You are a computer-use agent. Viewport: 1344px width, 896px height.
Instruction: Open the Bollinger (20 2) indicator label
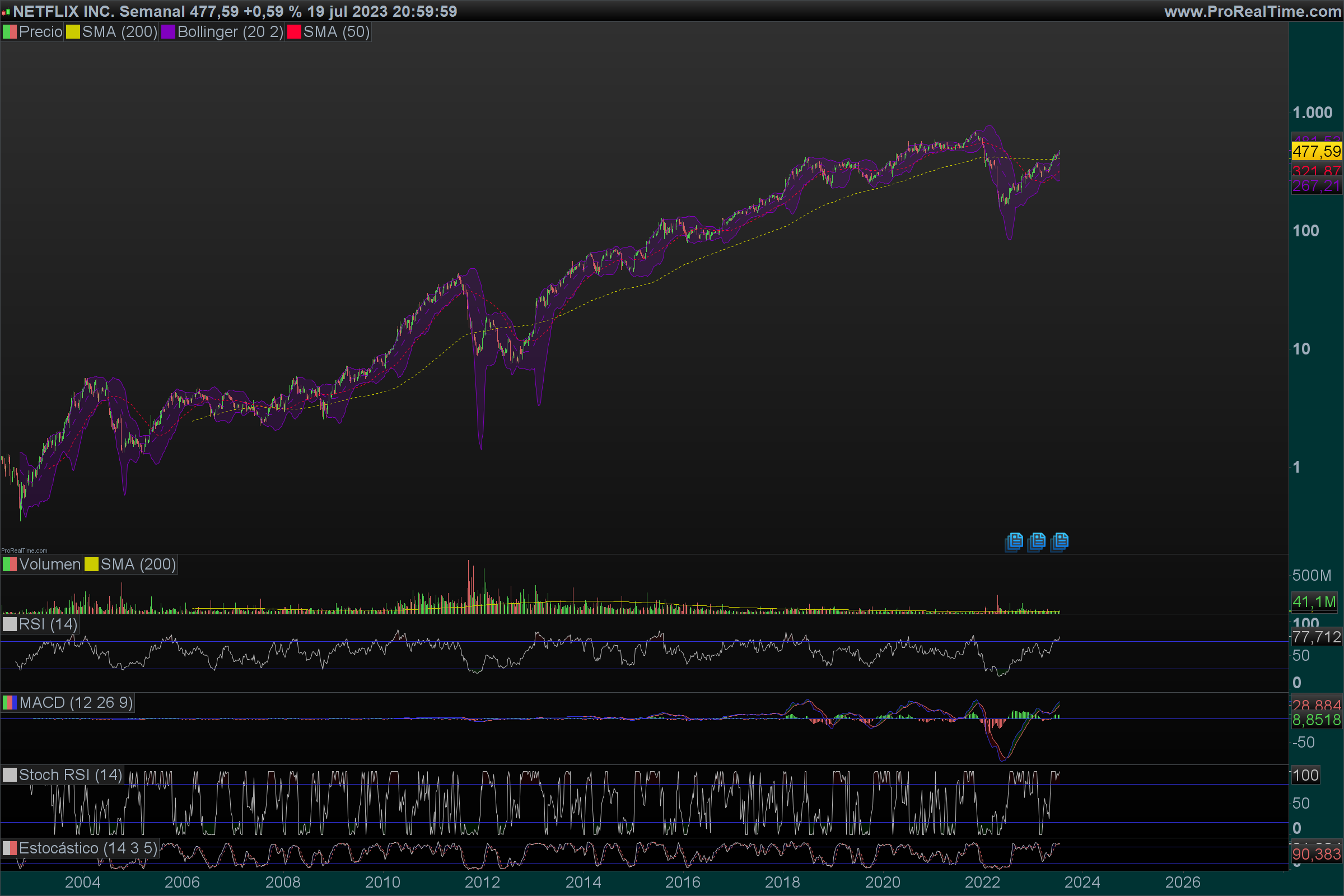pyautogui.click(x=230, y=32)
